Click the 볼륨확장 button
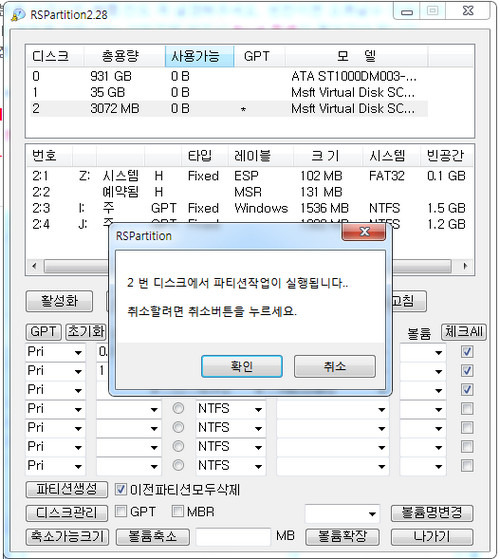The width and height of the screenshot is (500, 559). point(342,537)
